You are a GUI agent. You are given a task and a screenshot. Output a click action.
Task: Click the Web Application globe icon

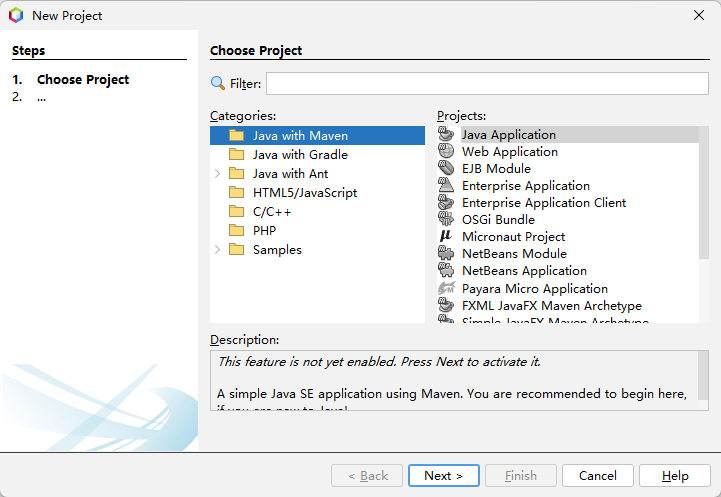446,151
